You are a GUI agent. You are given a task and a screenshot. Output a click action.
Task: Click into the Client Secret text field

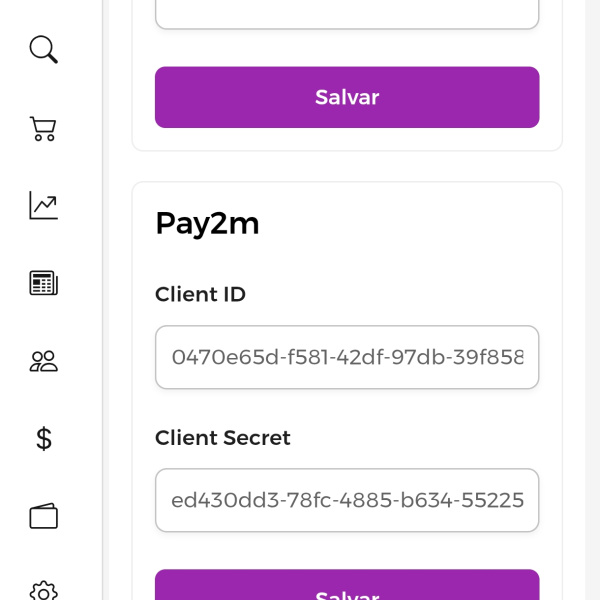(x=347, y=500)
